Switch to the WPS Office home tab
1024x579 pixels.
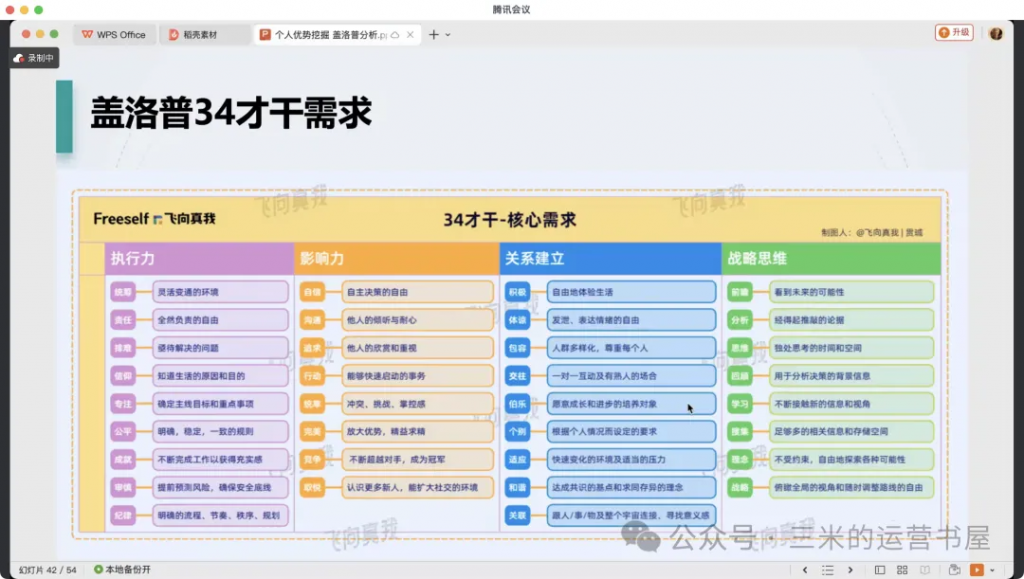(113, 35)
